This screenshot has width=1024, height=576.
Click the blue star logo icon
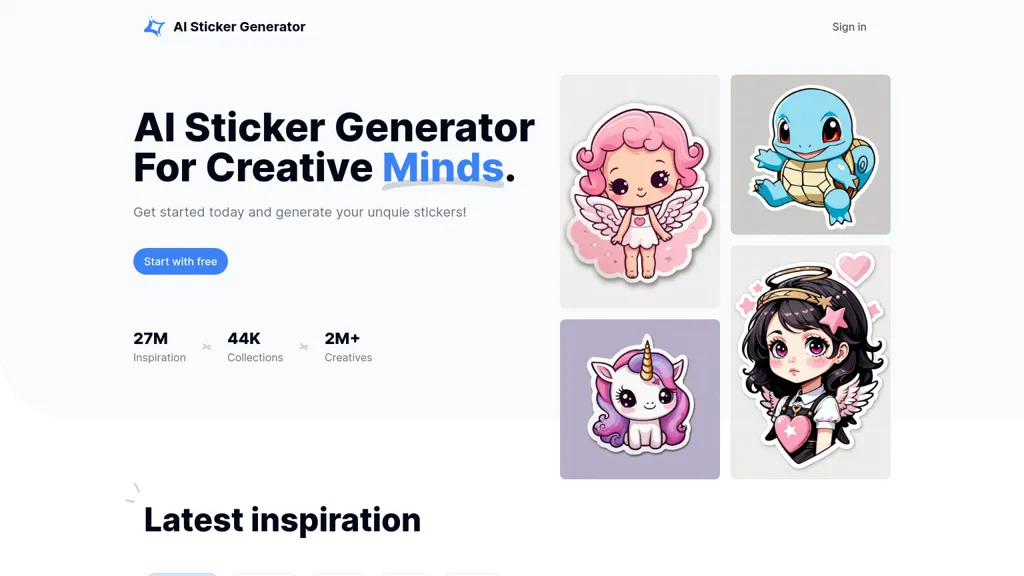[x=154, y=27]
